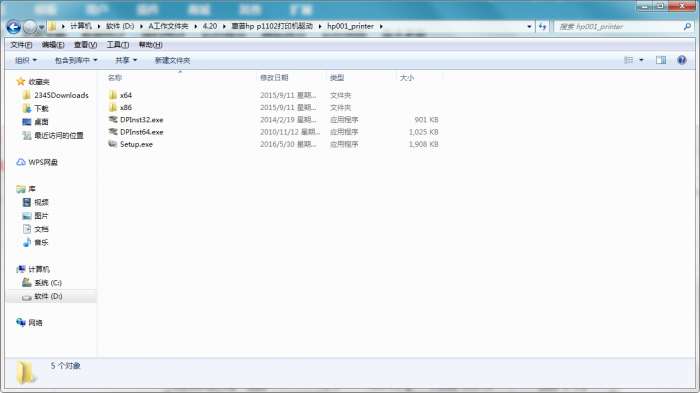700x393 pixels.
Task: Select the DPInst32.exe file
Action: pos(142,120)
